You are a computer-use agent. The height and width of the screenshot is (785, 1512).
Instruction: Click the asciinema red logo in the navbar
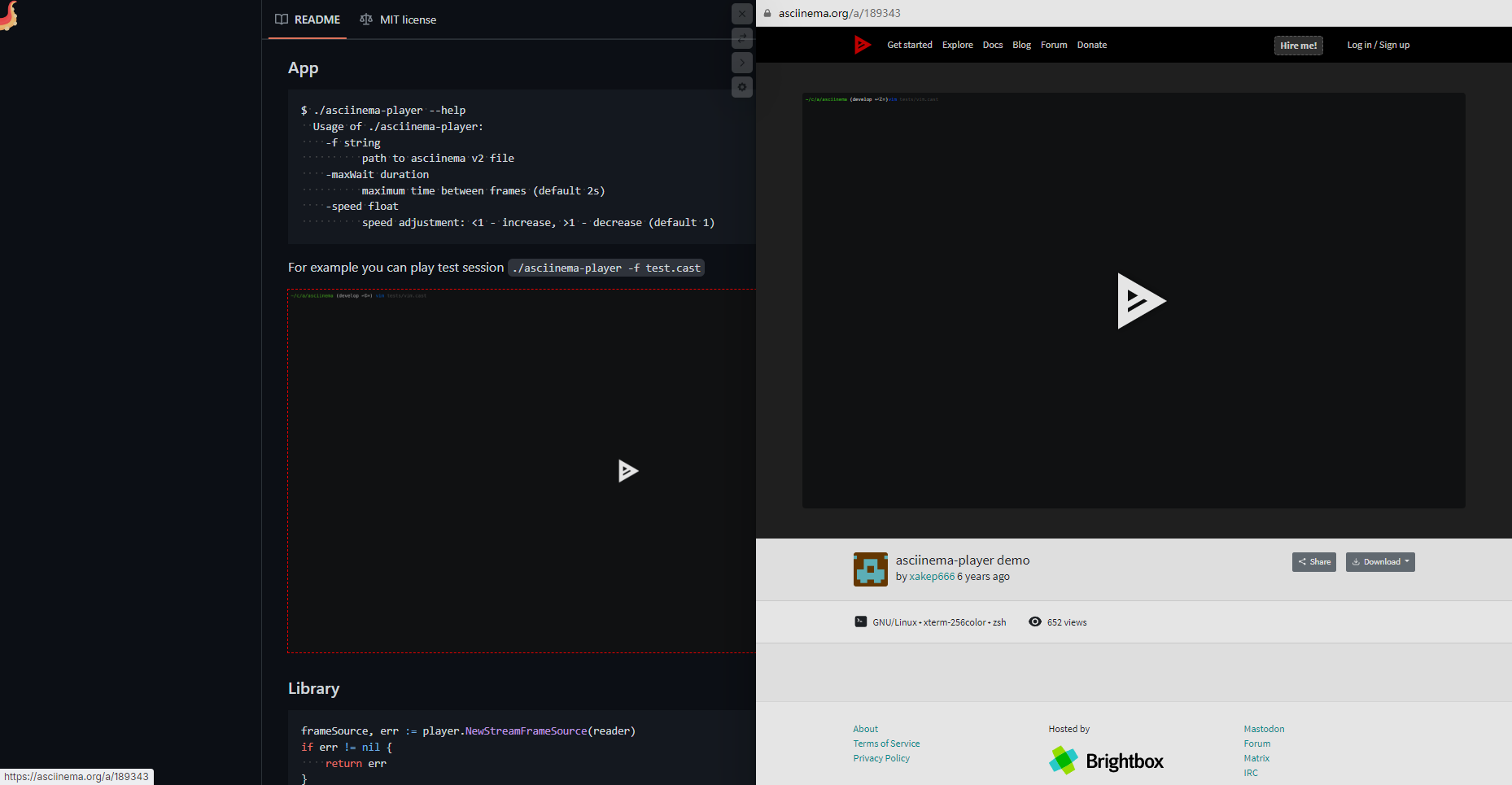(x=863, y=45)
